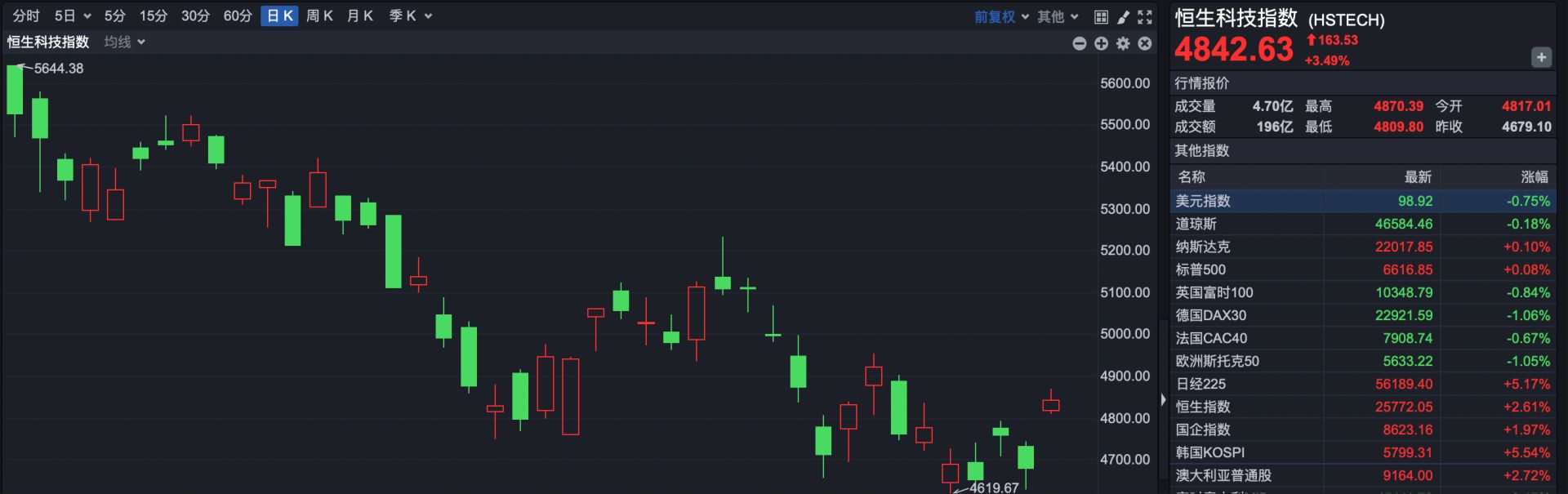Screen dimensions: 1568x494
Task: Collapse the right side panel arrow
Action: (1163, 399)
